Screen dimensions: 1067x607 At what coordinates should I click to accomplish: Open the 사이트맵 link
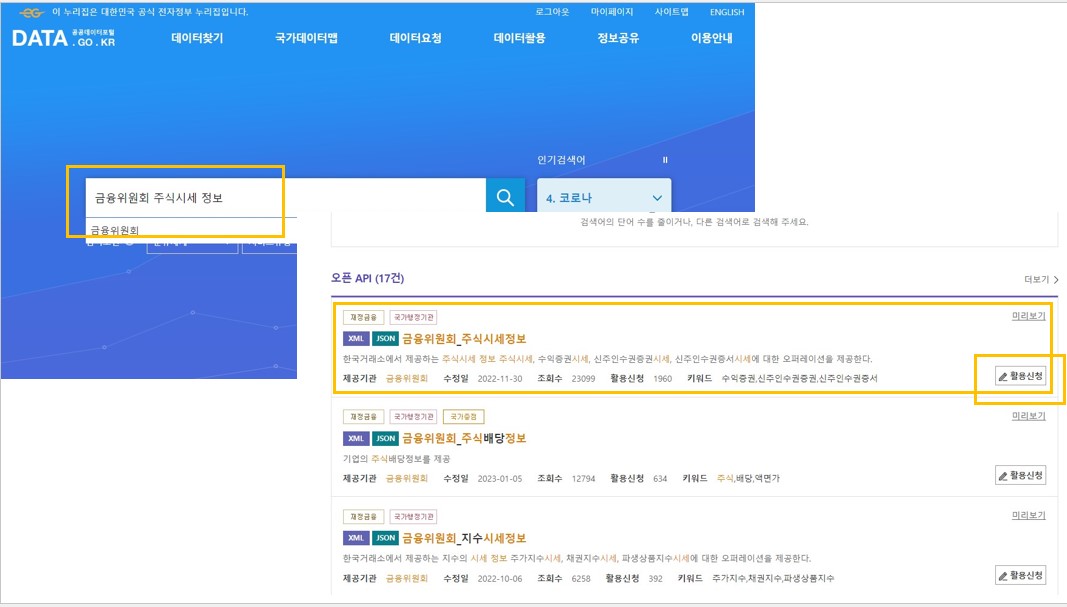672,12
